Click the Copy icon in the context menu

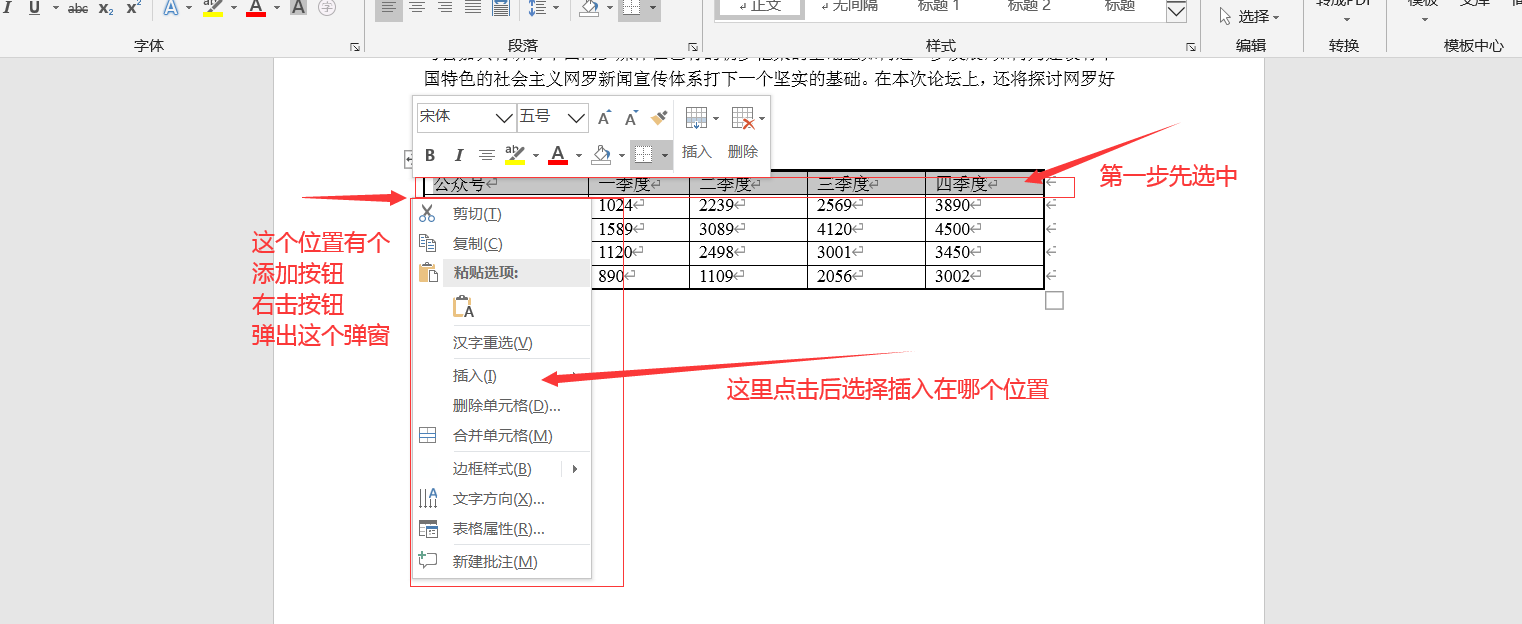coord(428,243)
